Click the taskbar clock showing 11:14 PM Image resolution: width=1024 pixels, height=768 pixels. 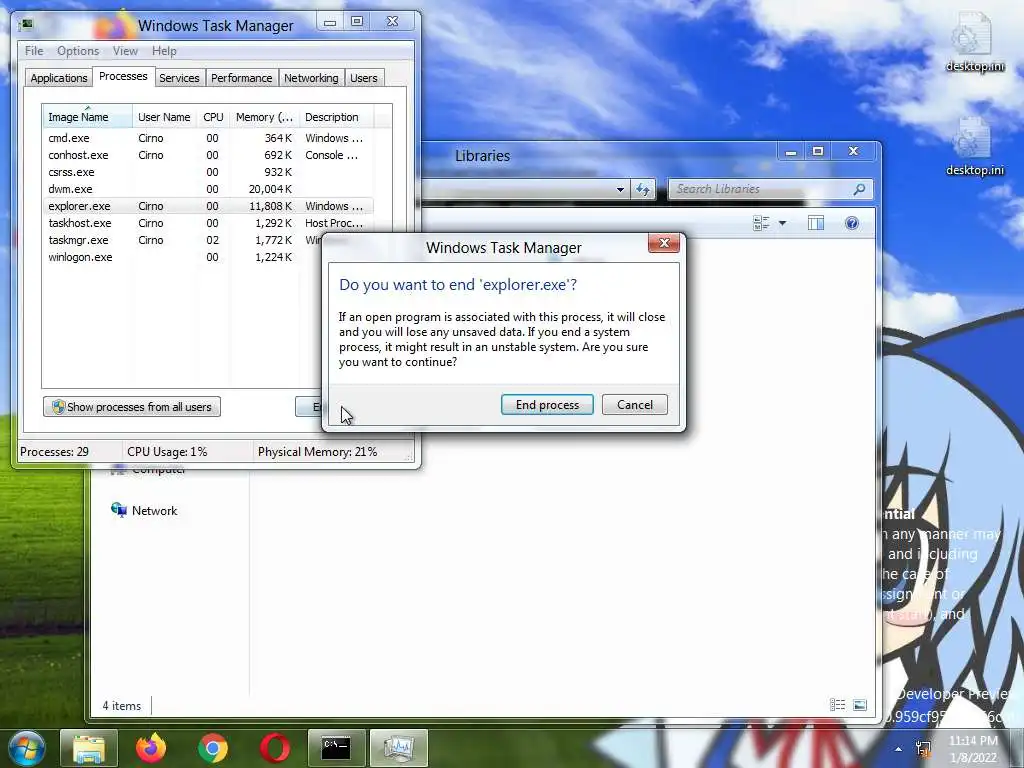click(973, 749)
